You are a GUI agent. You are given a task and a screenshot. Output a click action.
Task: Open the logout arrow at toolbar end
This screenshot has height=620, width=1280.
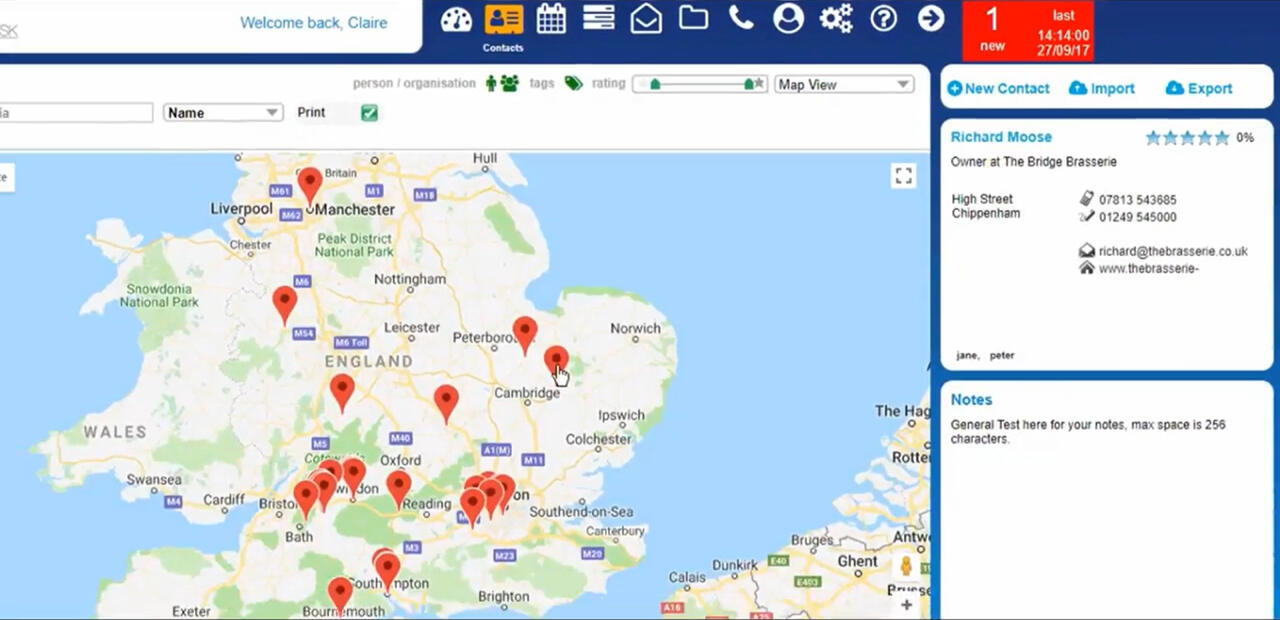click(x=930, y=18)
